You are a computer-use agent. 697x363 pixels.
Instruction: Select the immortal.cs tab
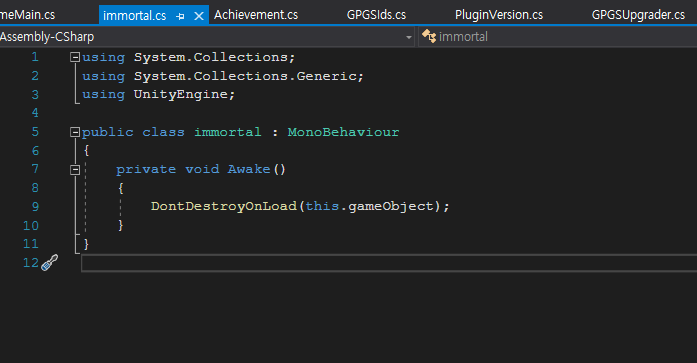click(134, 16)
